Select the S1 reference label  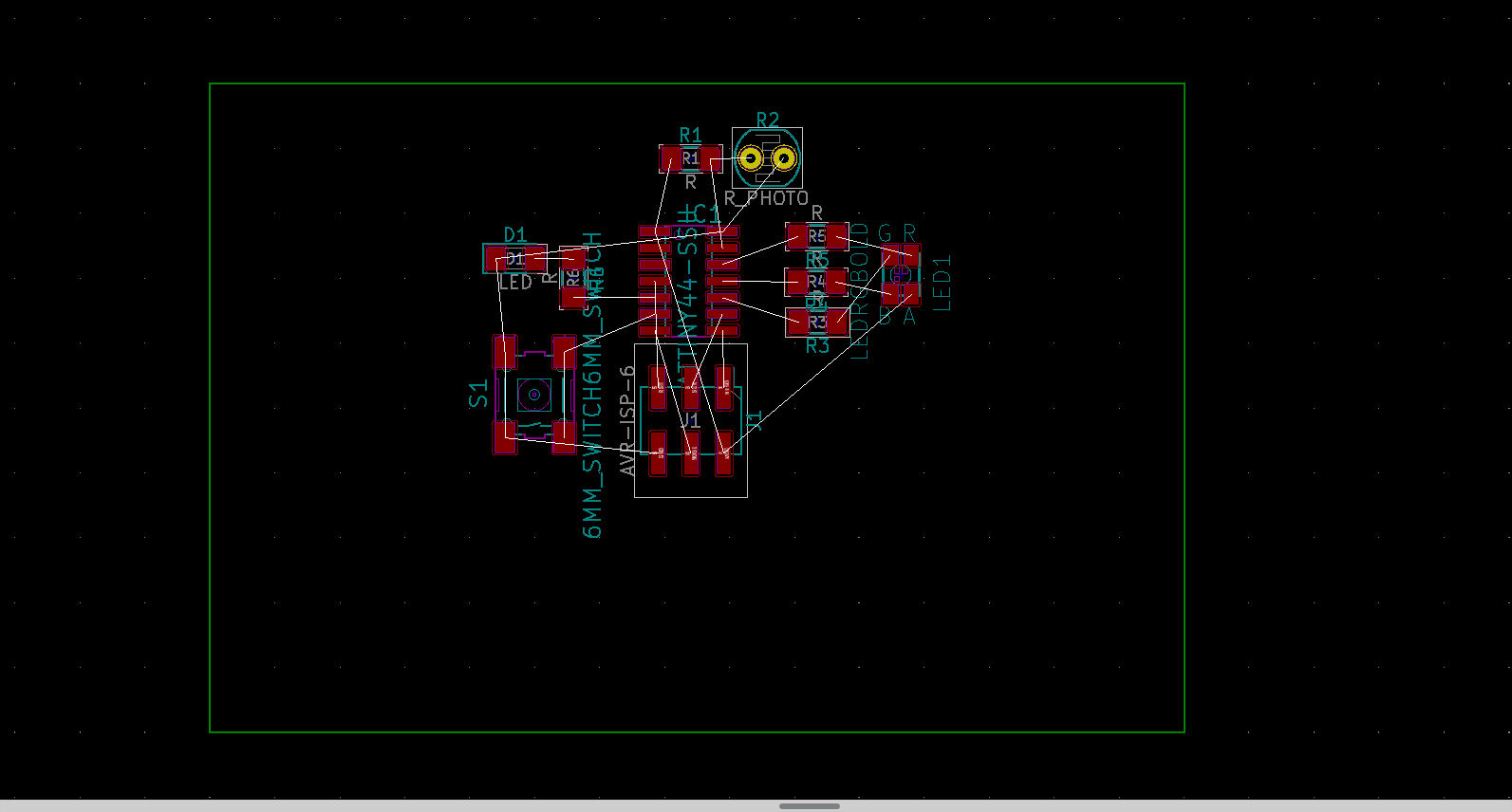(x=478, y=394)
